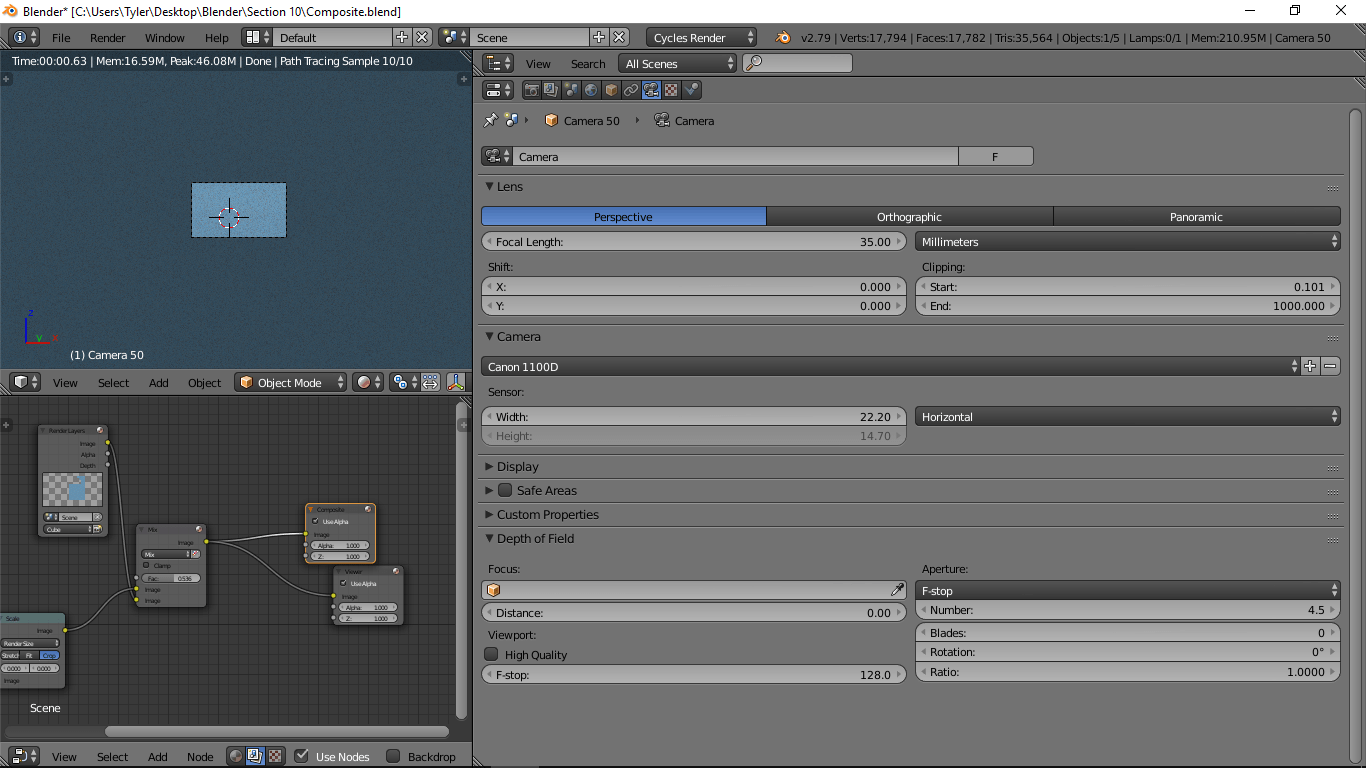
Task: Open Object properties orange cube icon
Action: 611,90
